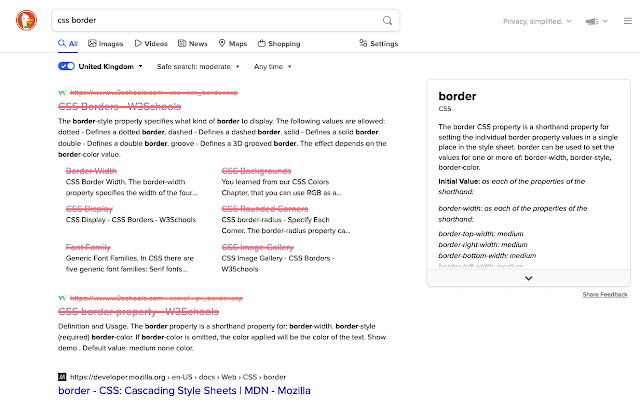640x400 pixels.
Task: Open the Any time filter dropdown
Action: (x=273, y=67)
